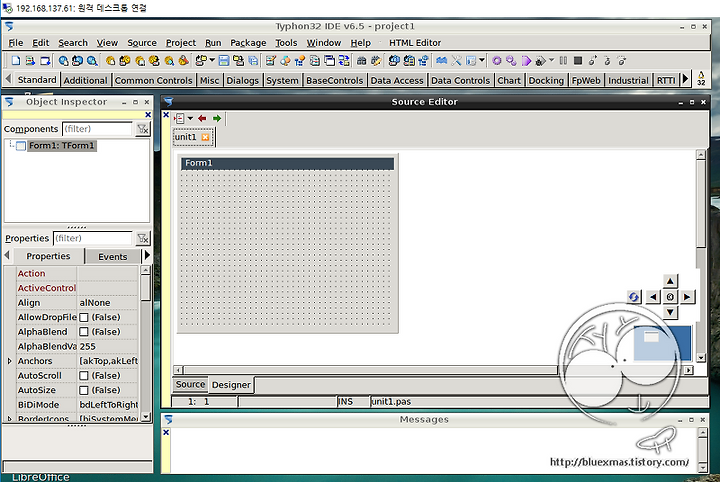
Task: Click the red back arrow in Source Editor
Action: 202,118
